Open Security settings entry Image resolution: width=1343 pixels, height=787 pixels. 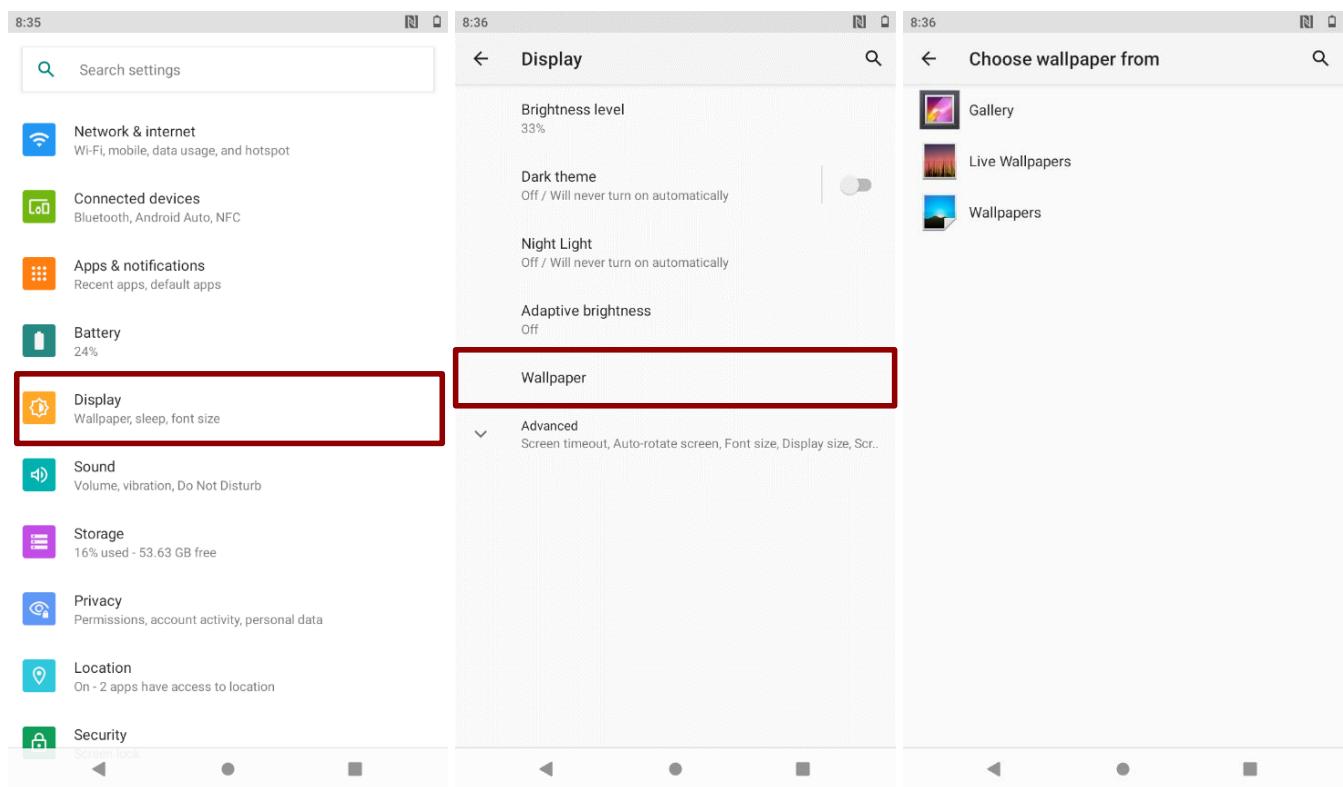pos(228,735)
